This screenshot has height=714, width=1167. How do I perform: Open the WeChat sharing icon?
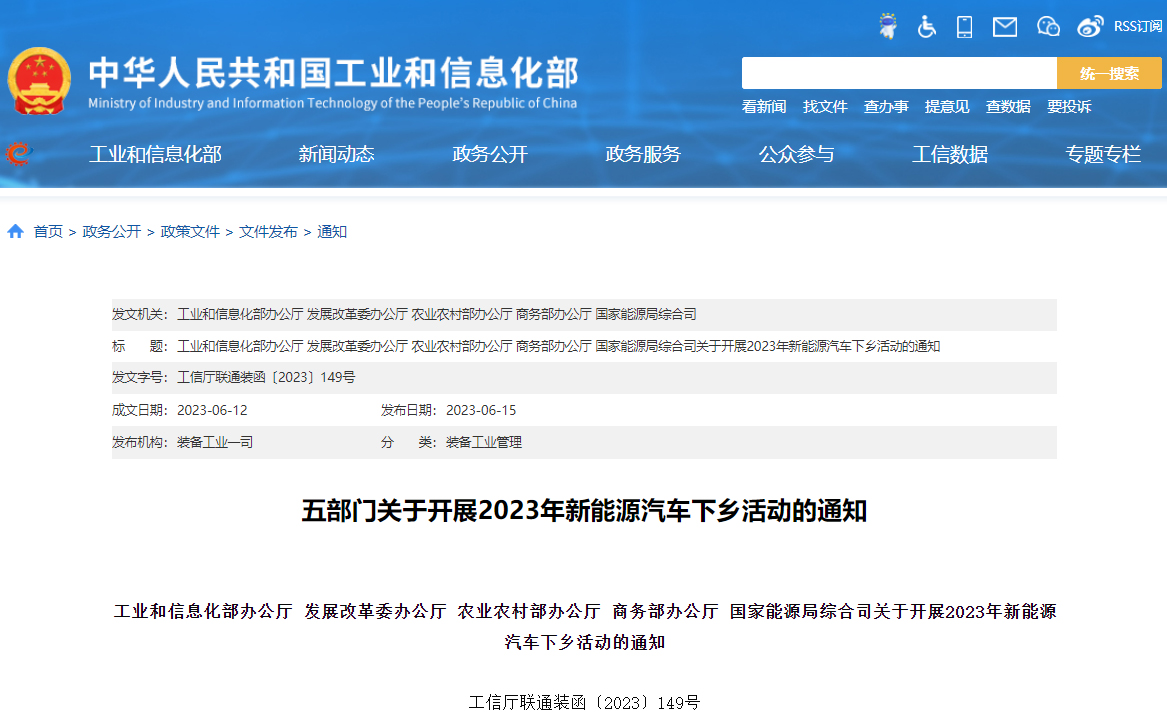[1047, 27]
